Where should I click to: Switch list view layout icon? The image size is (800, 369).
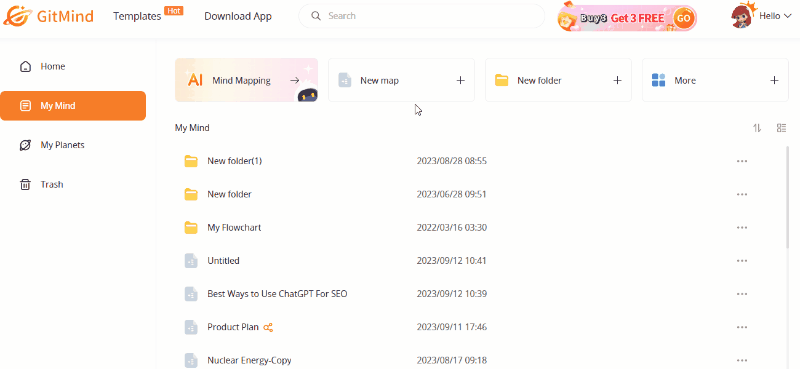[781, 128]
